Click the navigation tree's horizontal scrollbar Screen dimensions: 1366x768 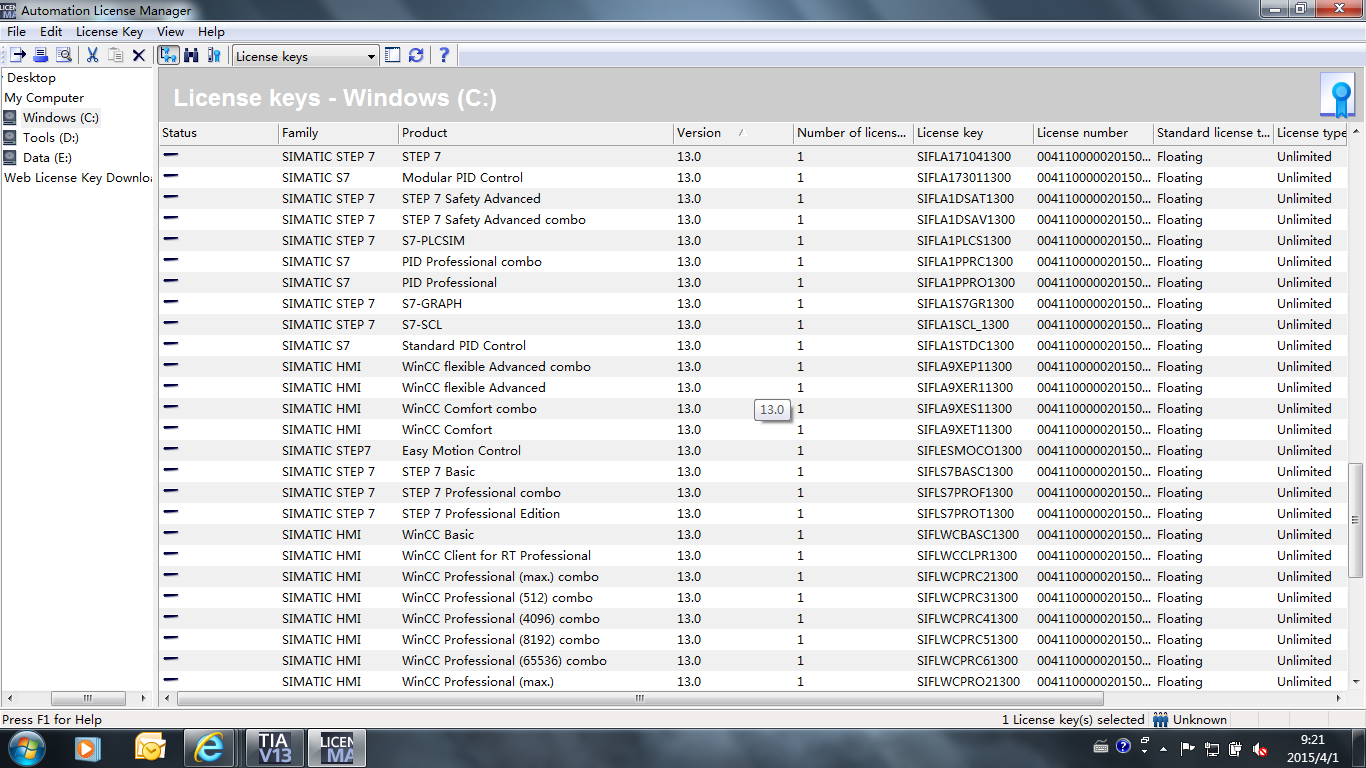coord(88,699)
